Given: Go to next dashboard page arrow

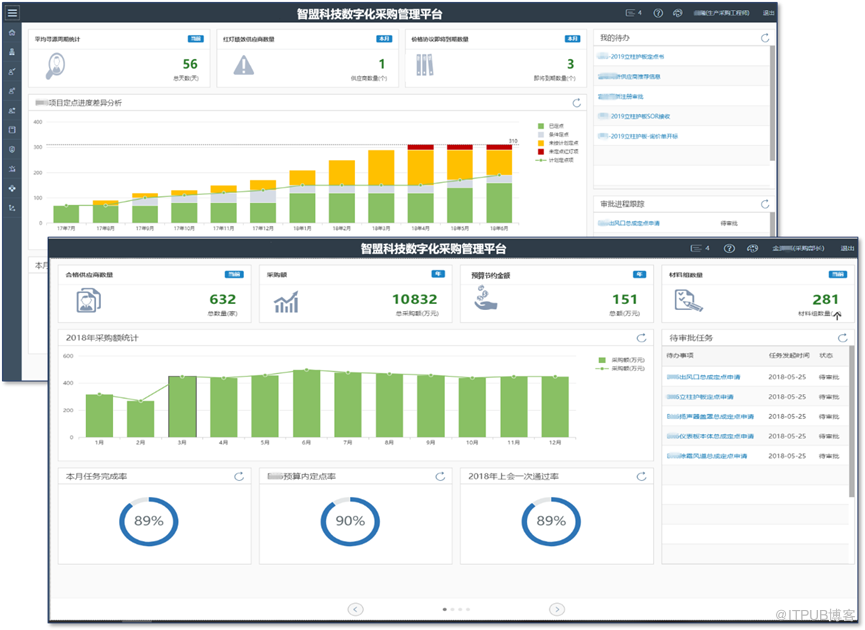Looking at the screenshot, I should click(557, 609).
